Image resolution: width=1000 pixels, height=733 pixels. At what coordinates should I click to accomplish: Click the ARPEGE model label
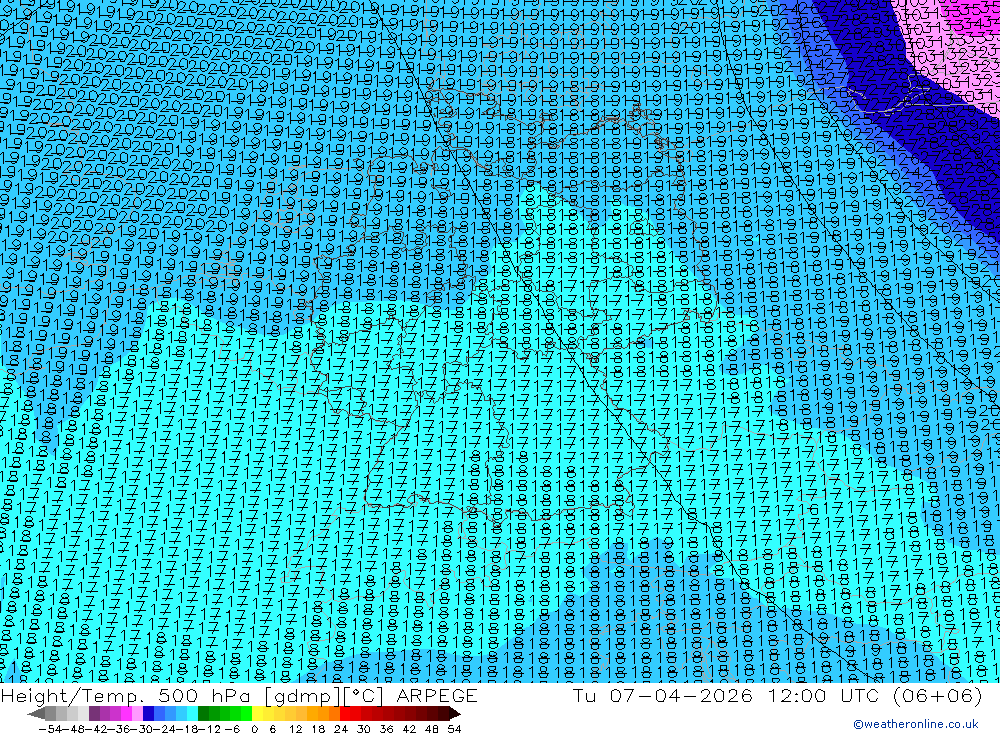436,695
